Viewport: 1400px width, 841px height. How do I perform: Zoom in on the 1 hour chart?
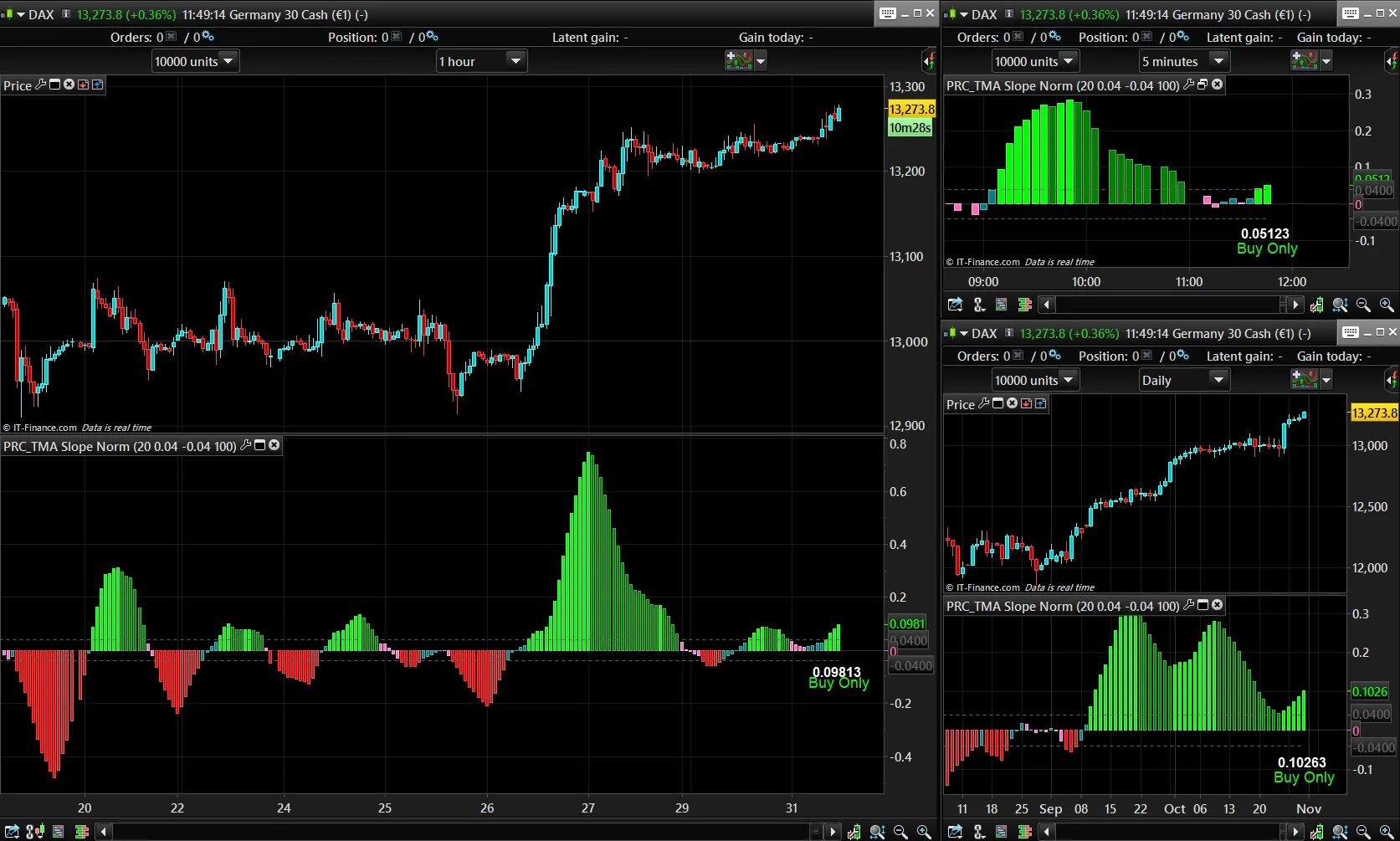coord(924,831)
